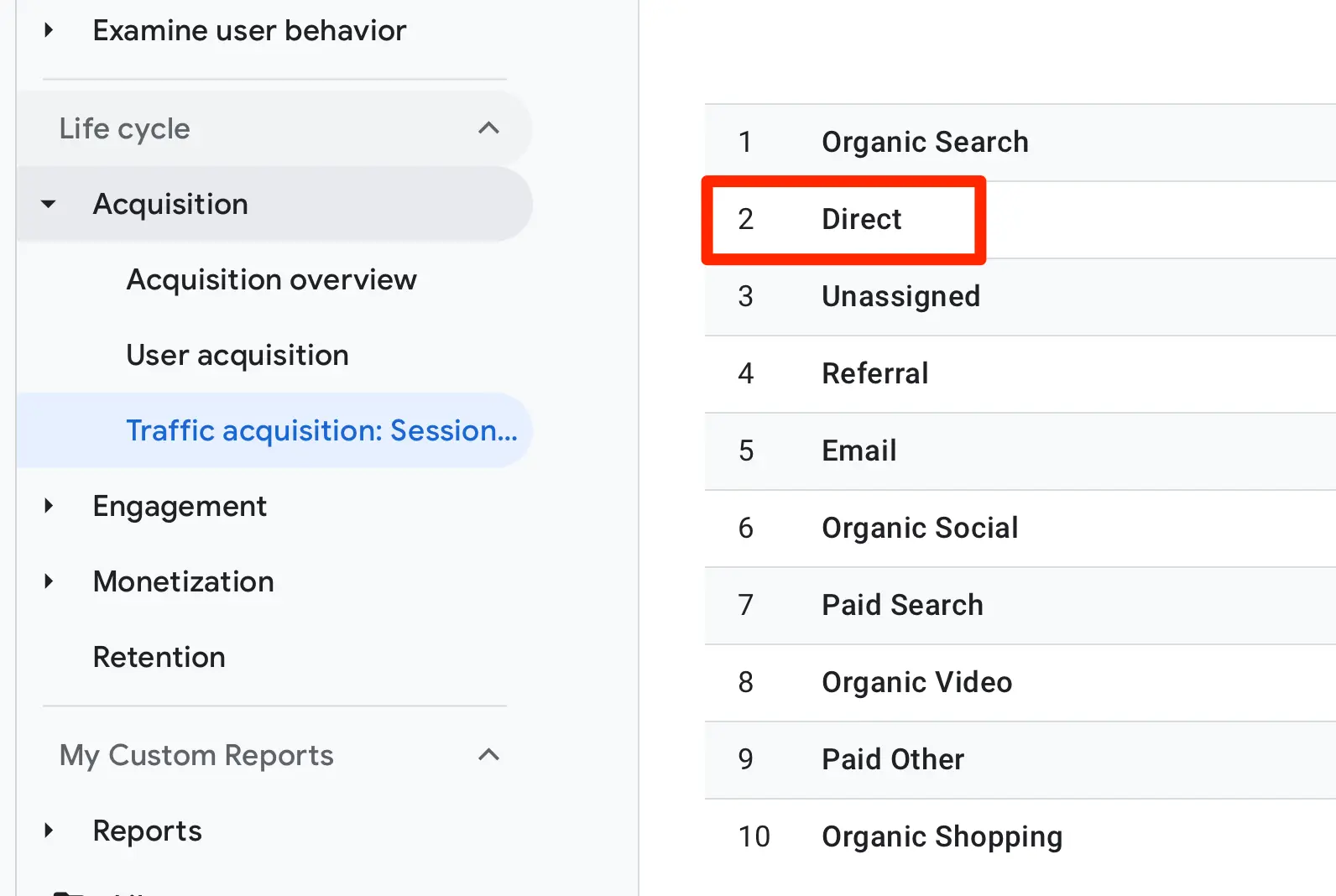Click the Organic Shopping row

point(942,836)
